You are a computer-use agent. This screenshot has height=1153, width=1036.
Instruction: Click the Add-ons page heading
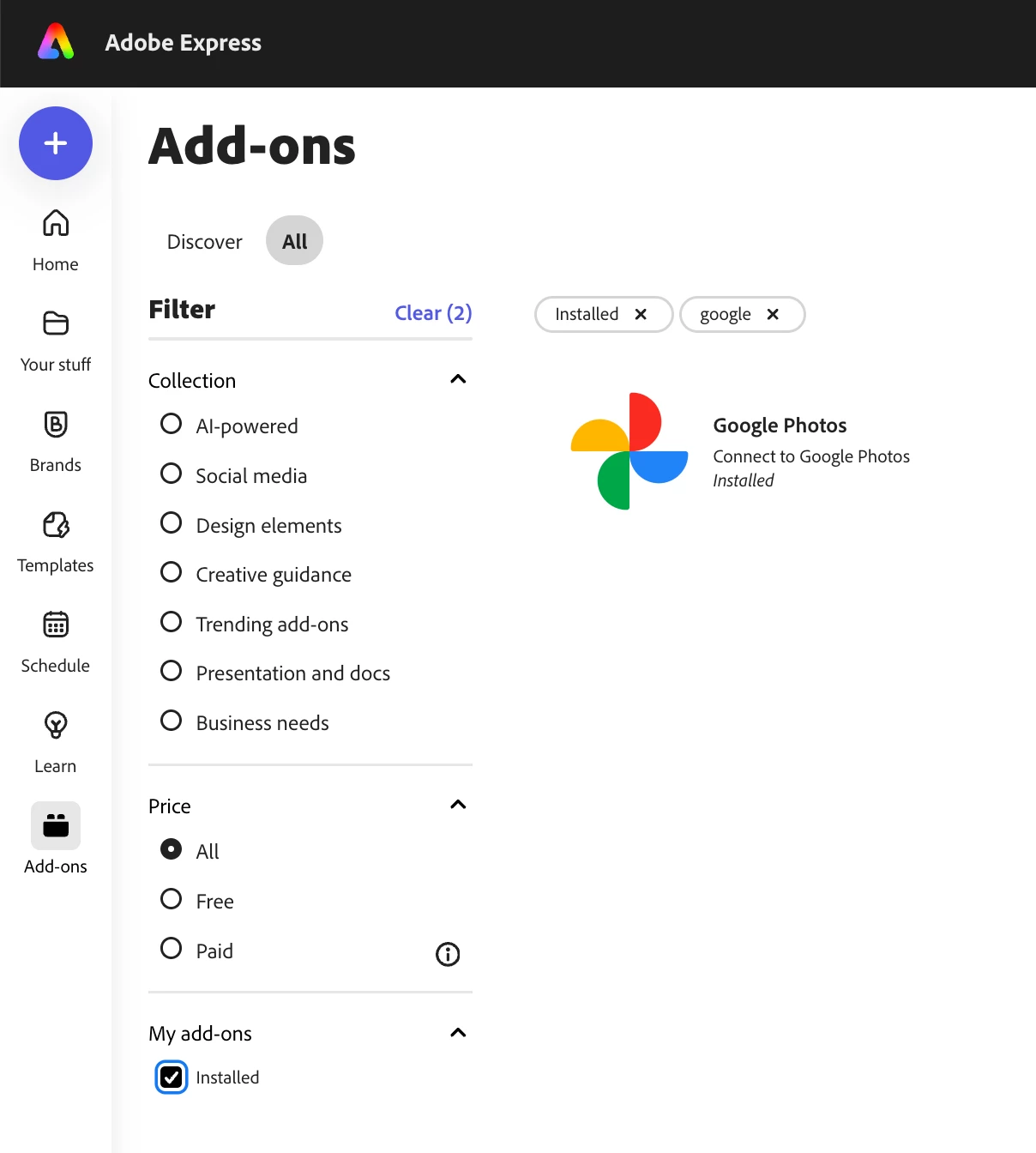(x=252, y=146)
